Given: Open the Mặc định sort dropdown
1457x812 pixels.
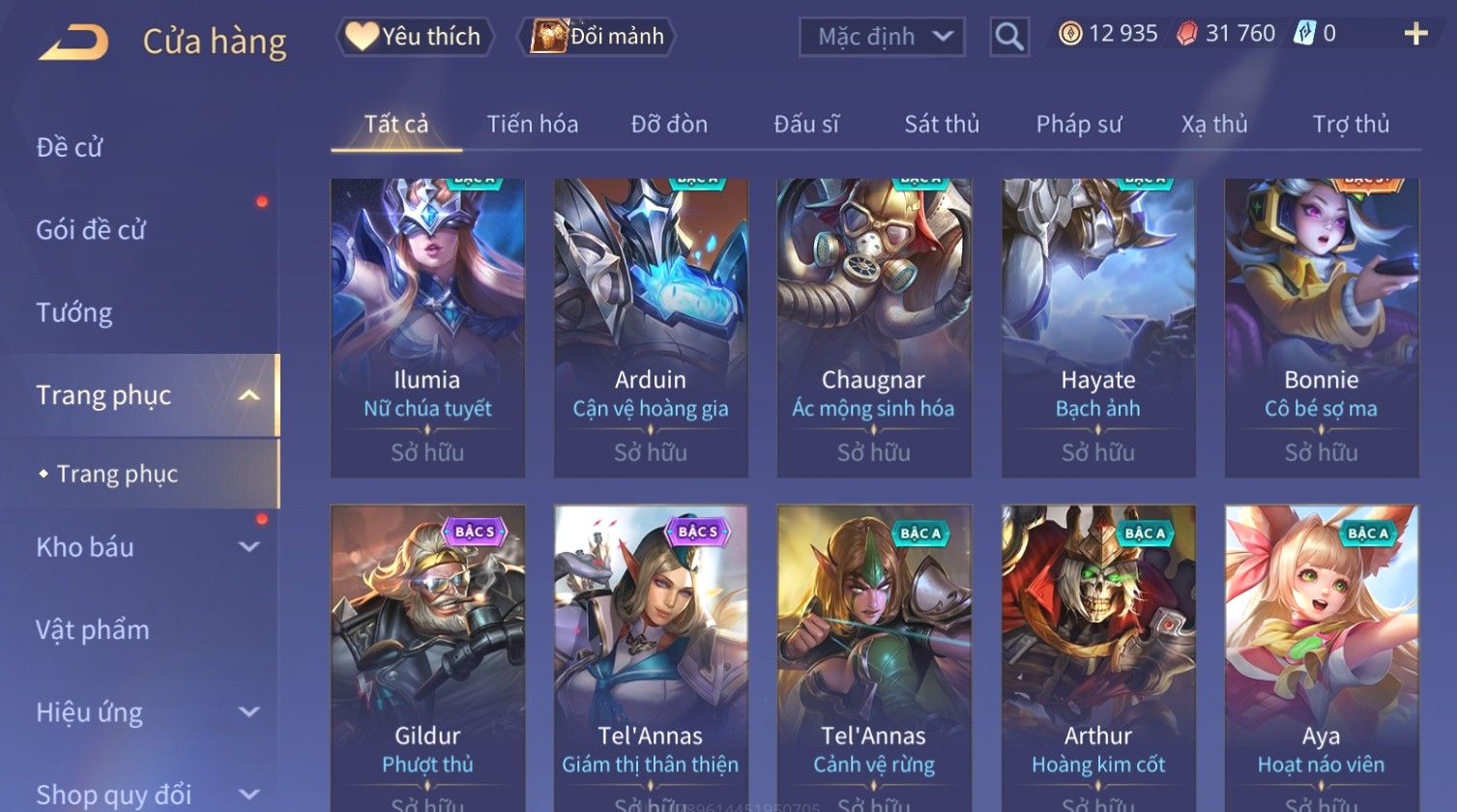Looking at the screenshot, I should point(882,38).
